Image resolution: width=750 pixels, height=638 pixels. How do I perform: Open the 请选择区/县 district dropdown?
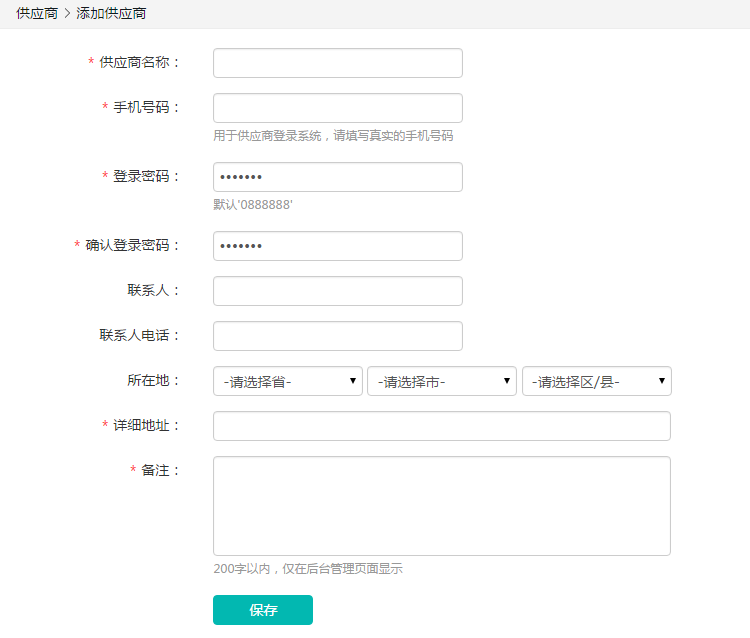coord(596,381)
